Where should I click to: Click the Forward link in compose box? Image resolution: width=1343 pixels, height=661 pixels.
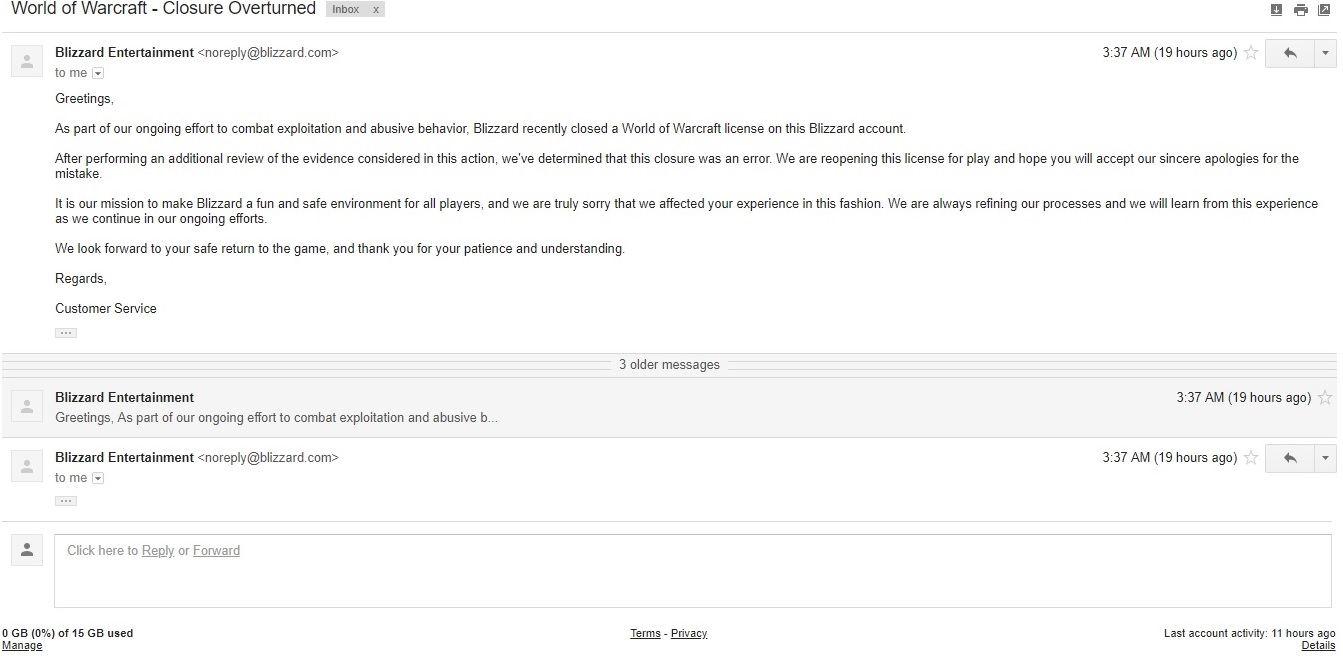pos(216,551)
